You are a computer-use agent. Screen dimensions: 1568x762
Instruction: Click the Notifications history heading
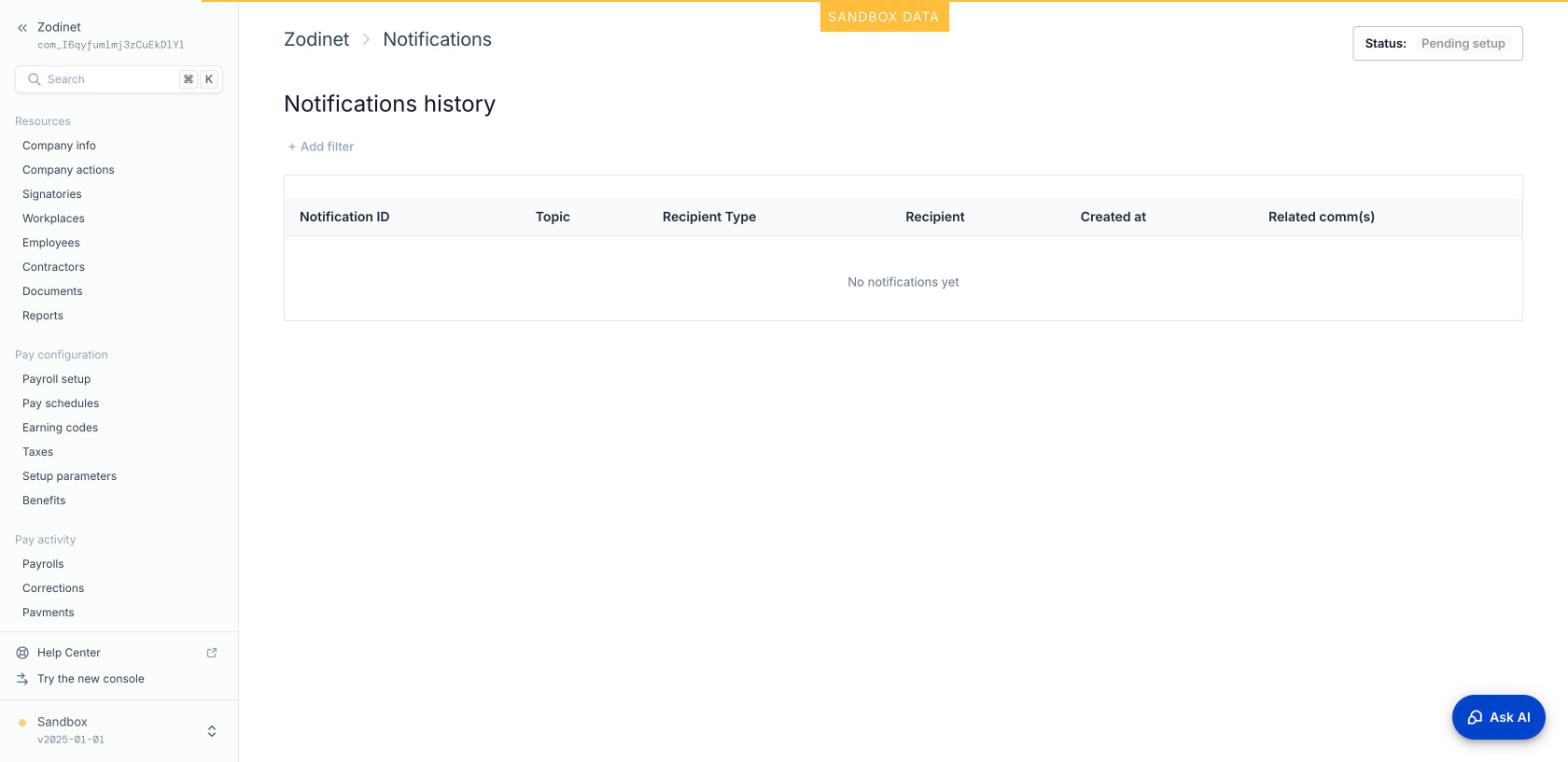tap(390, 104)
